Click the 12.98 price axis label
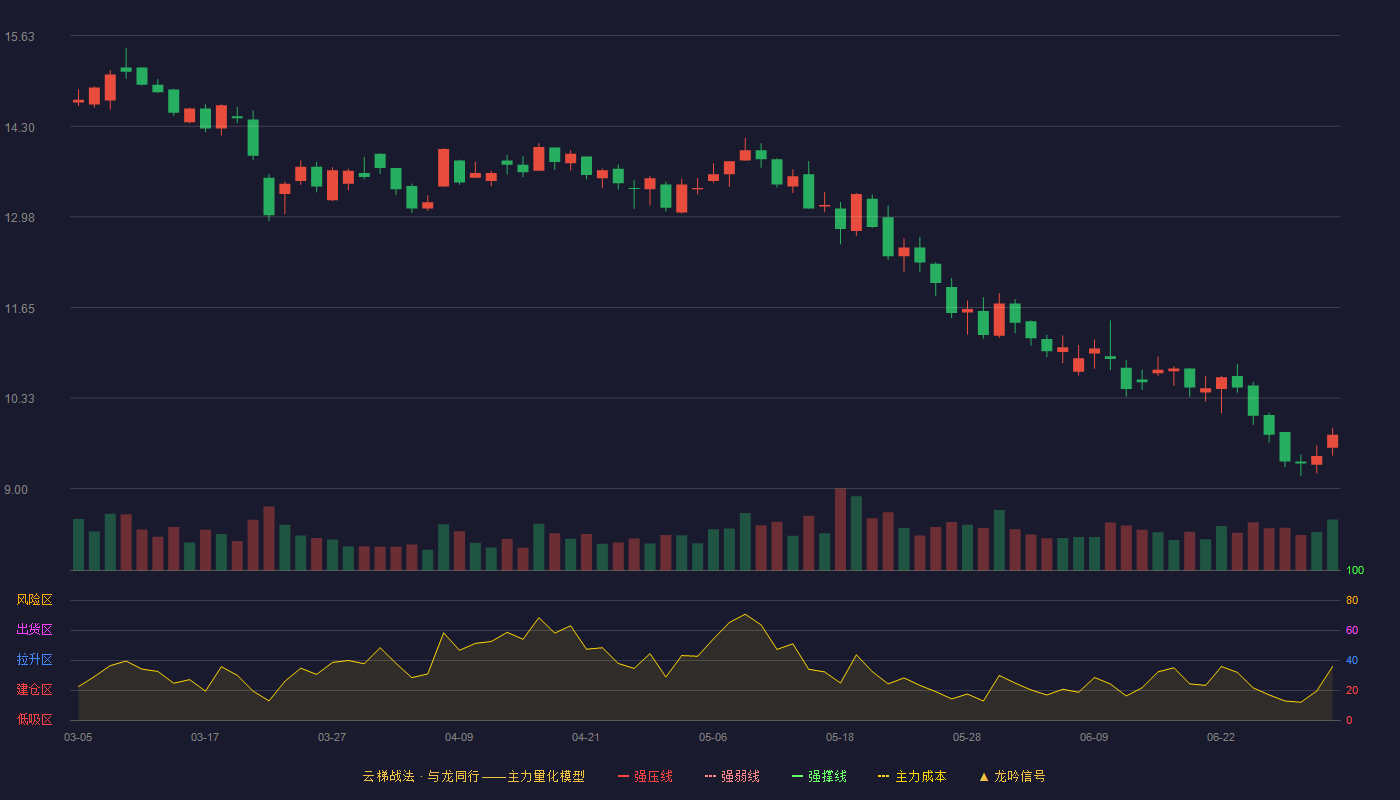The image size is (1400, 800). 19,218
